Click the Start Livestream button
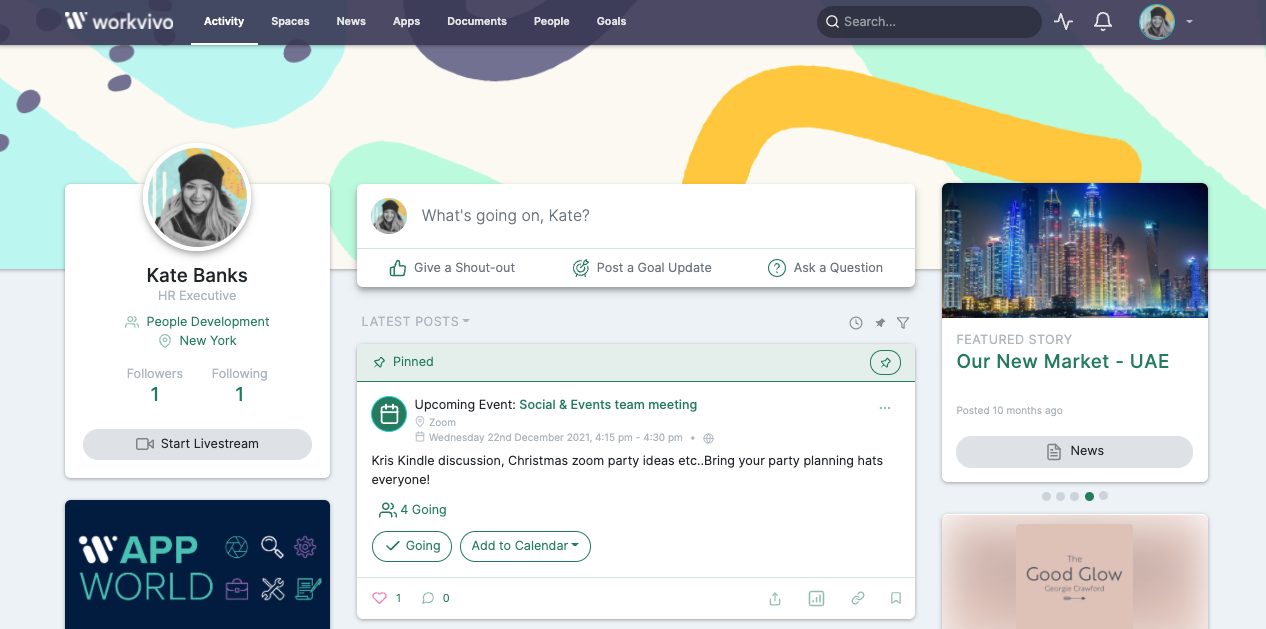This screenshot has height=629, width=1266. [197, 444]
